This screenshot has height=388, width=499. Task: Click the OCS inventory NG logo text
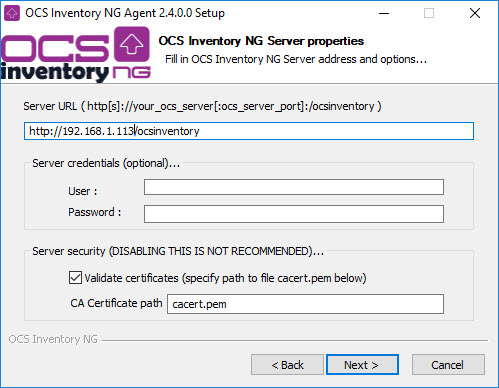click(75, 55)
